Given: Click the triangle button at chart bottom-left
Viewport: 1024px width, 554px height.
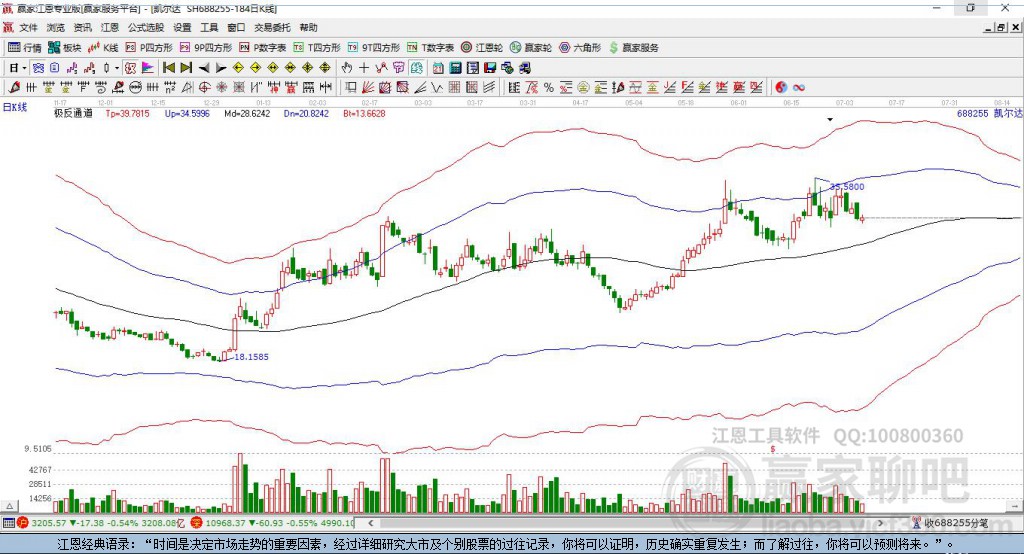Looking at the screenshot, I should point(9,506).
